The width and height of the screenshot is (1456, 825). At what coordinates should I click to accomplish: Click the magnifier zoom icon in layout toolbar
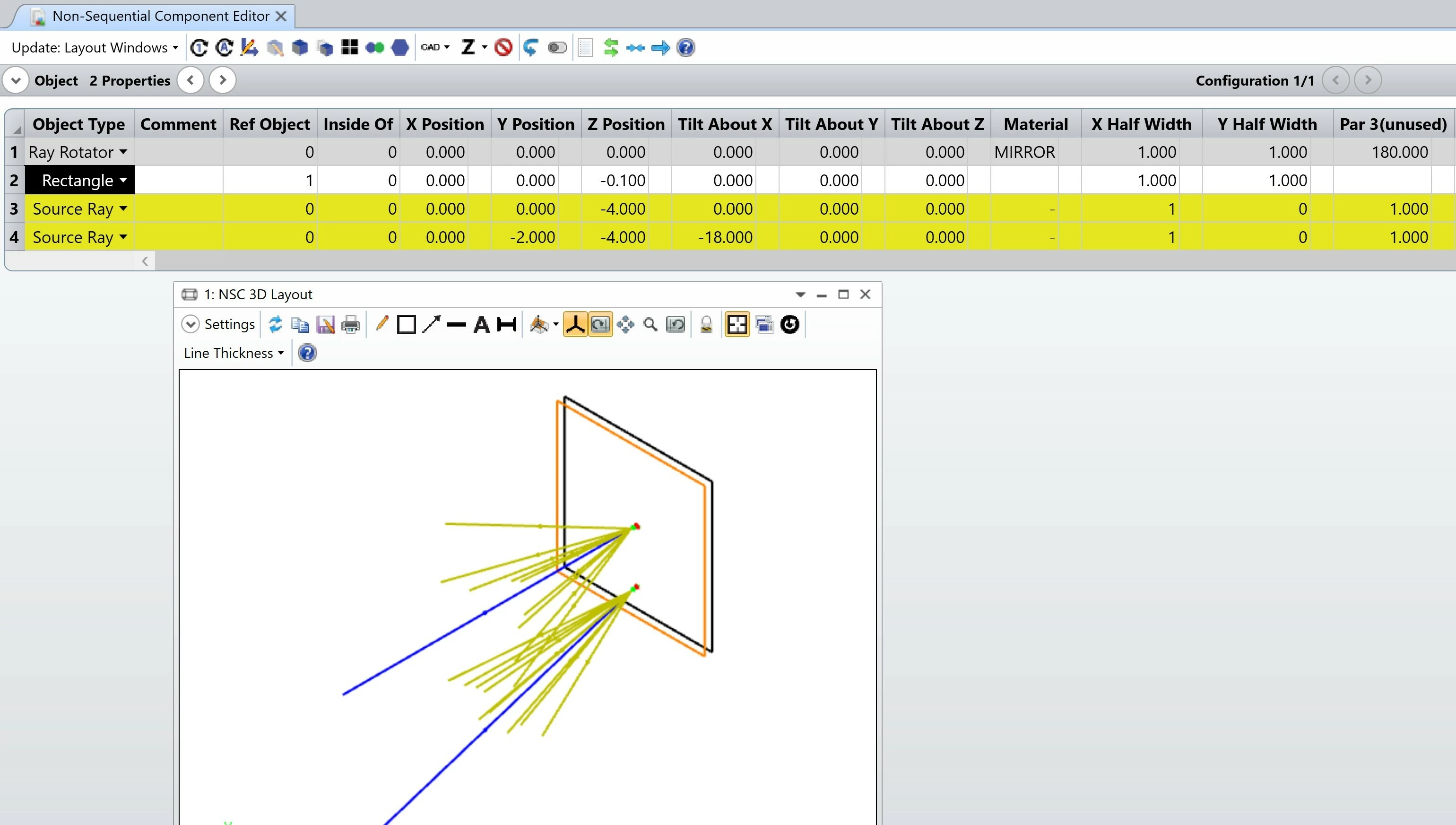tap(650, 325)
